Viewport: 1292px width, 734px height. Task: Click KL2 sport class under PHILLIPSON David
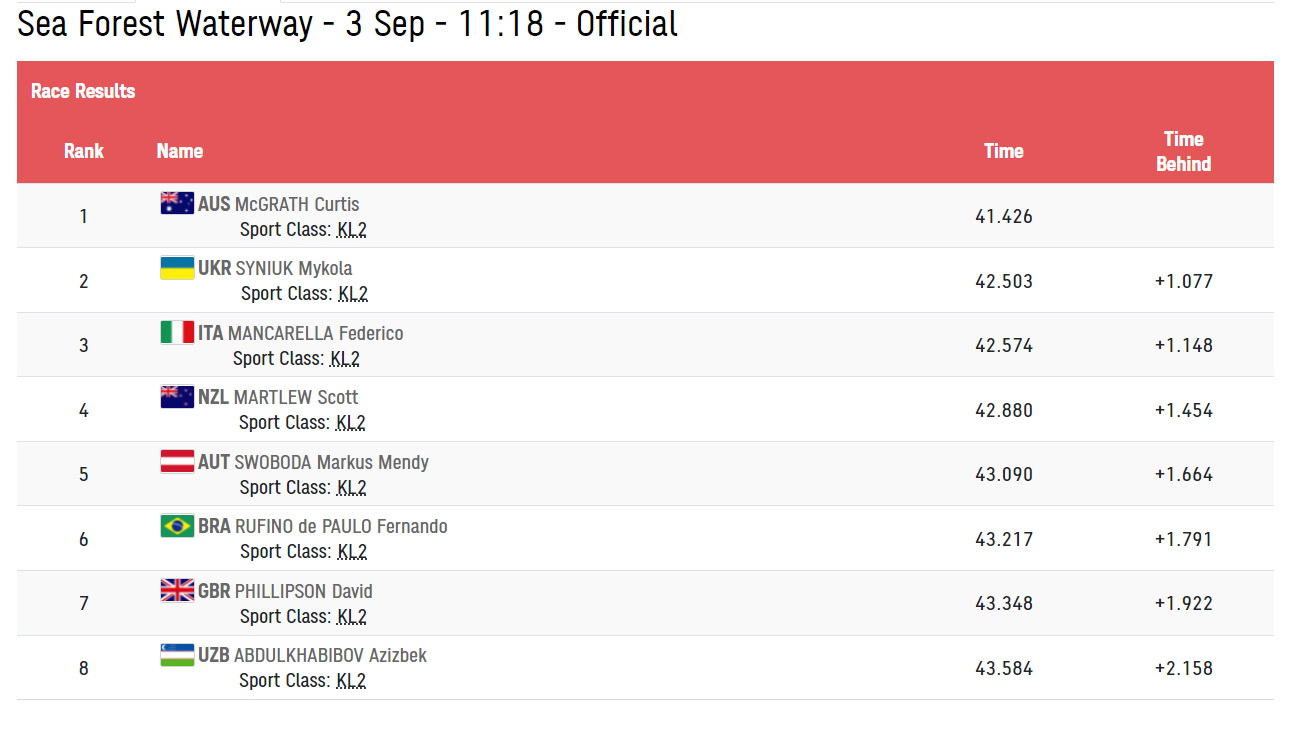click(x=352, y=616)
